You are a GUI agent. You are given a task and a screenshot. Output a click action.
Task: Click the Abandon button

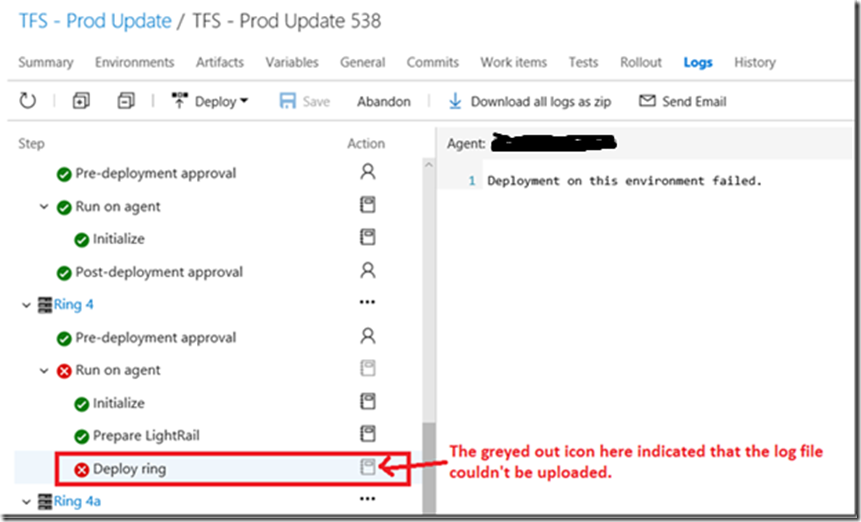384,102
